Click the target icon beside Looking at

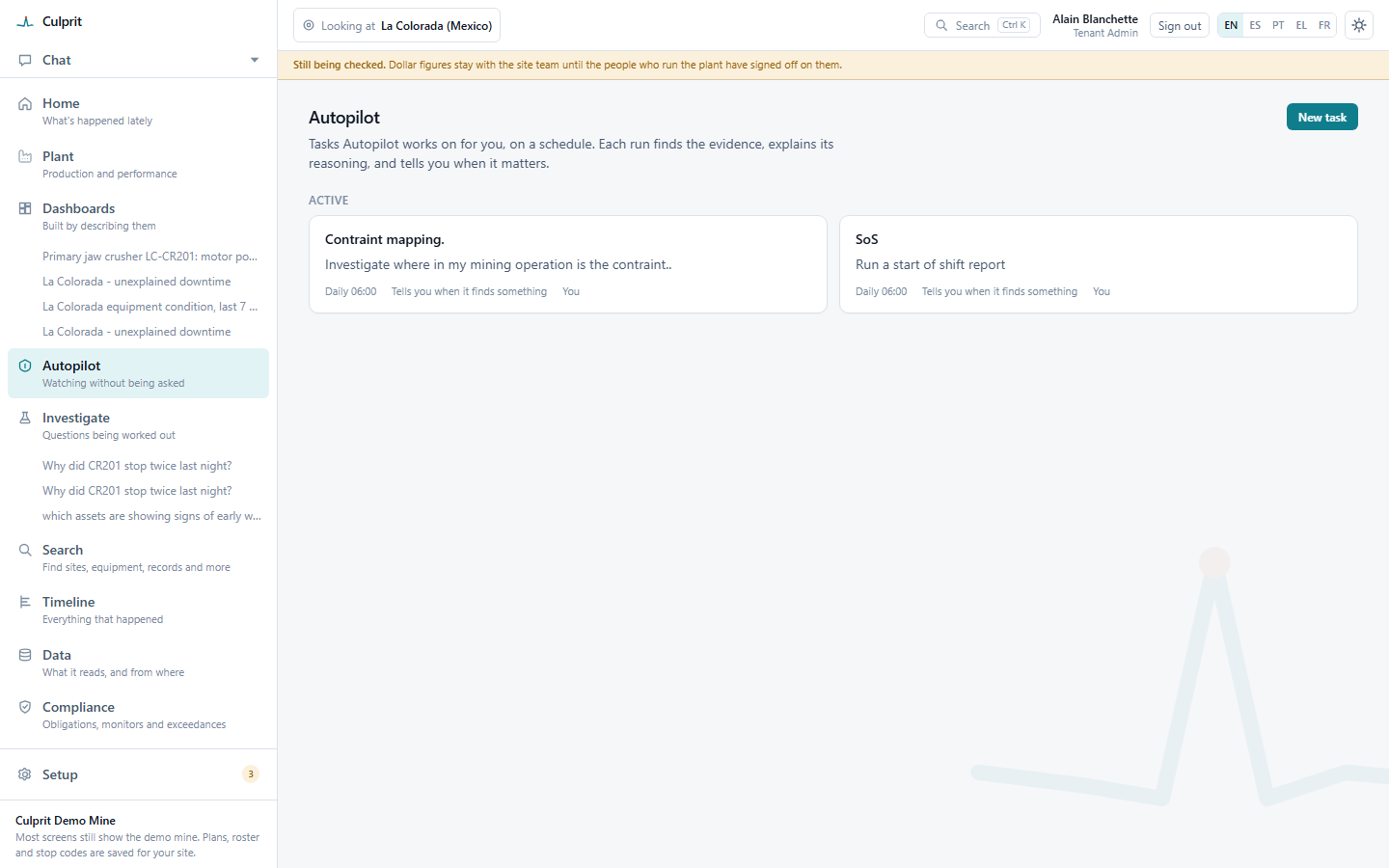309,26
